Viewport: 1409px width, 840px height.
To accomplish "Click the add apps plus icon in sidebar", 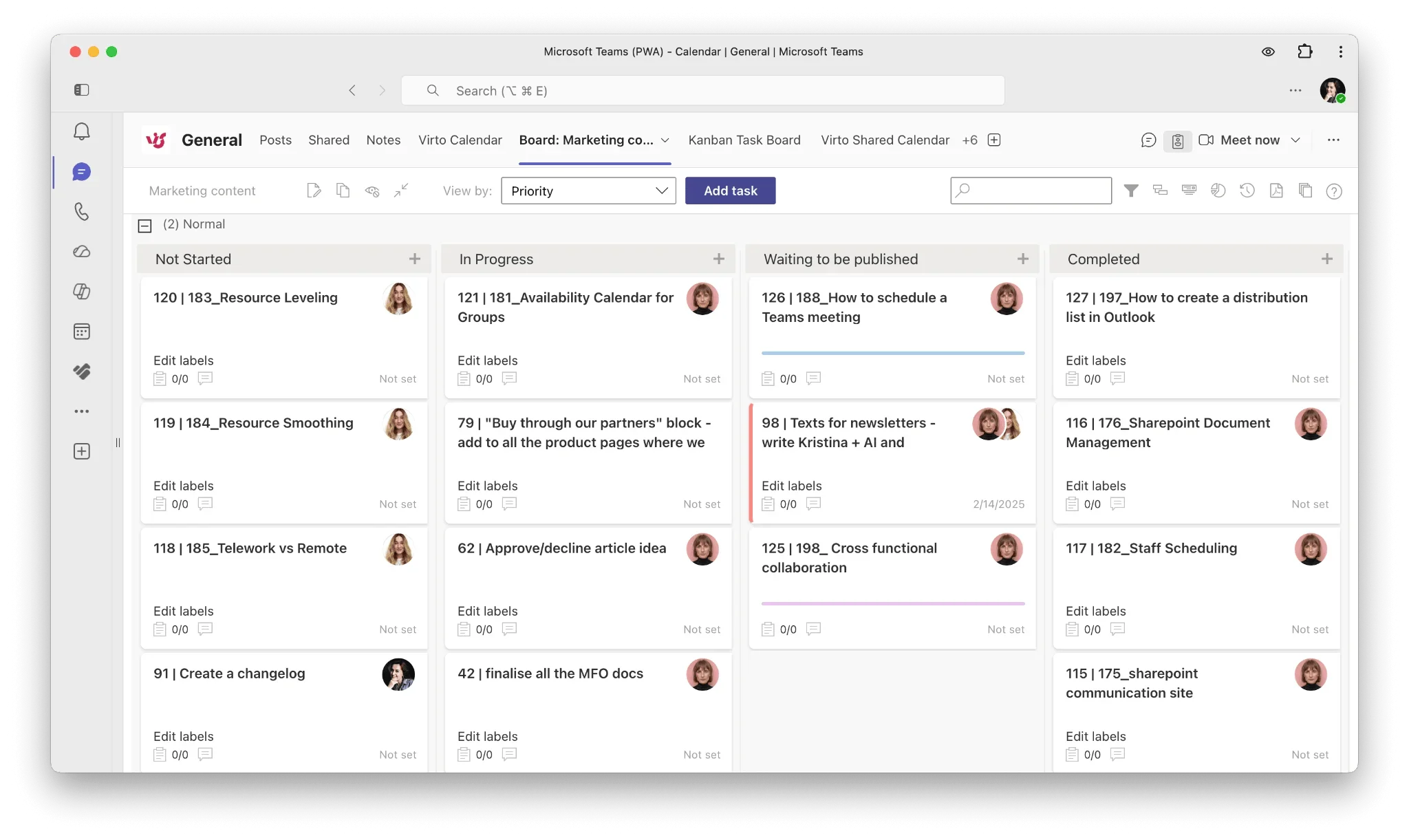I will point(81,451).
